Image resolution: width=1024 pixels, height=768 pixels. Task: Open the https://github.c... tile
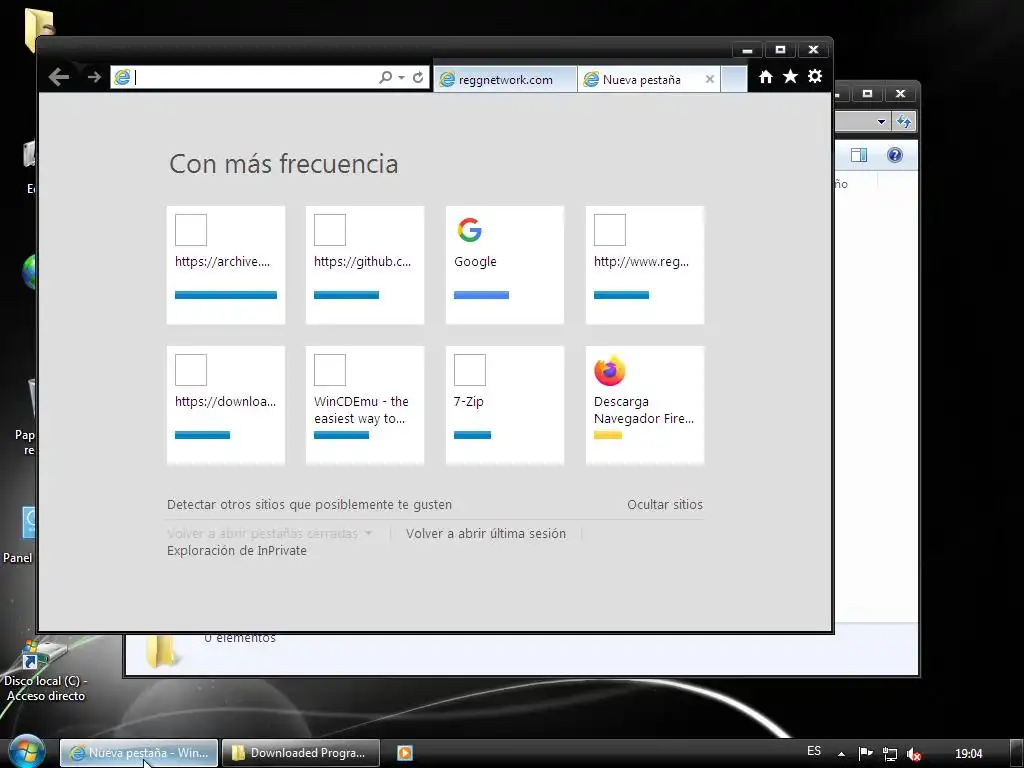365,265
